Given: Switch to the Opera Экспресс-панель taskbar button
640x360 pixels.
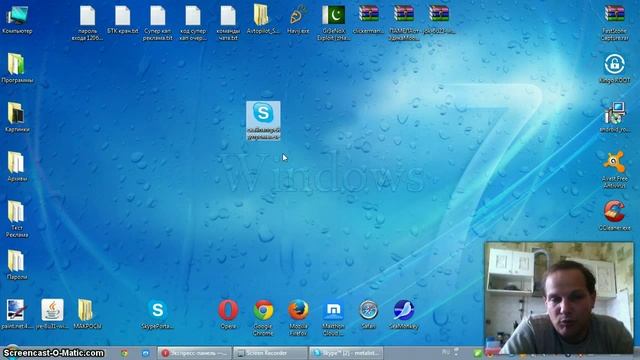Looking at the screenshot, I should click(194, 353).
